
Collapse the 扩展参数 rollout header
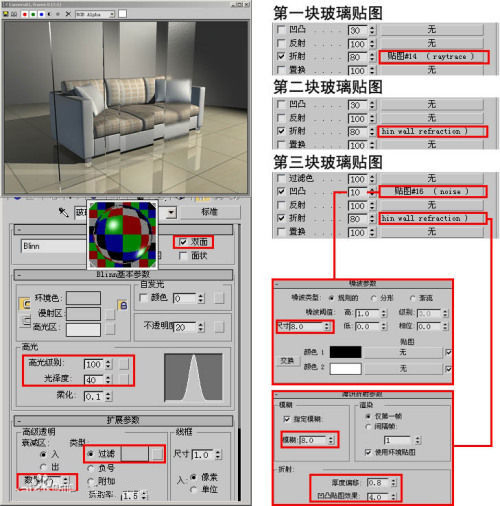123,420
